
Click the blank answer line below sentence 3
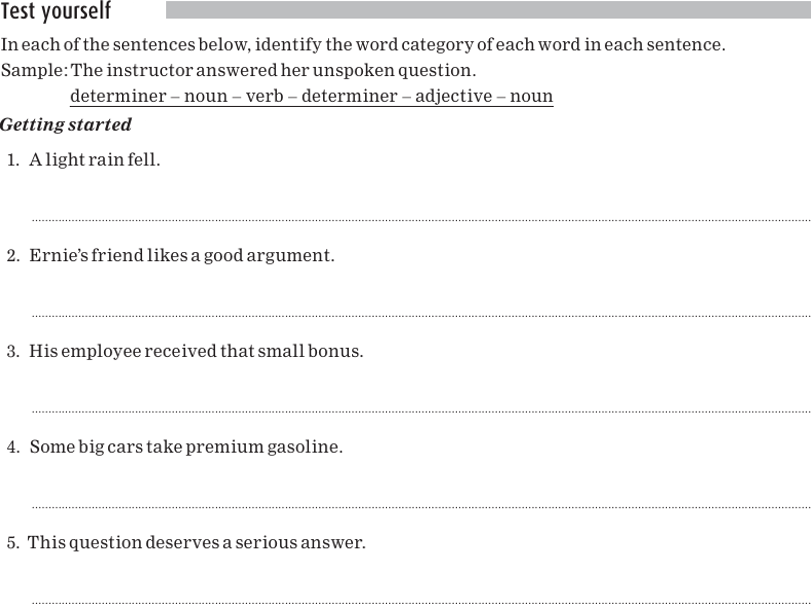(x=420, y=410)
